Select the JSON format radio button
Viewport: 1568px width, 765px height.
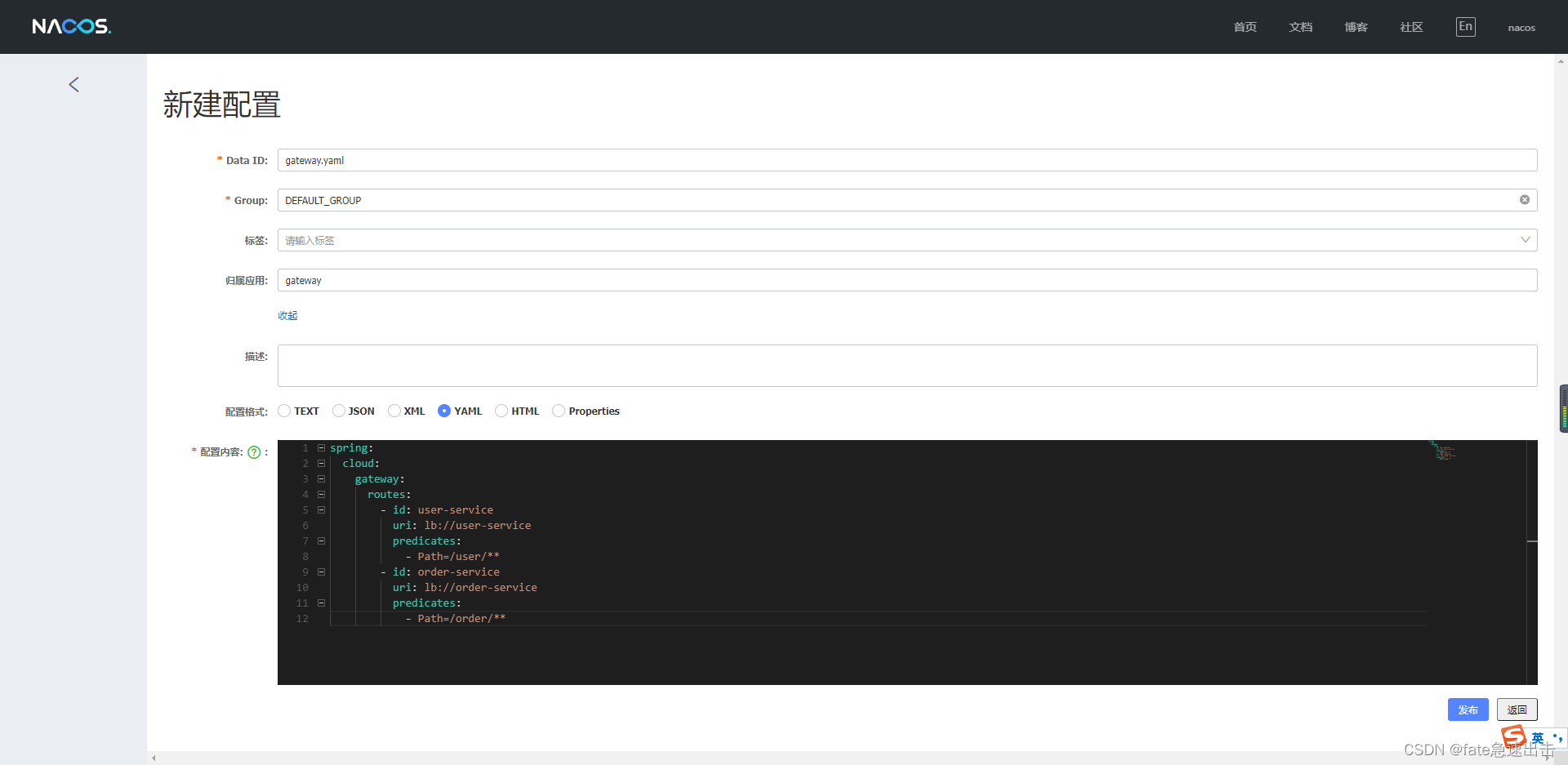tap(338, 411)
